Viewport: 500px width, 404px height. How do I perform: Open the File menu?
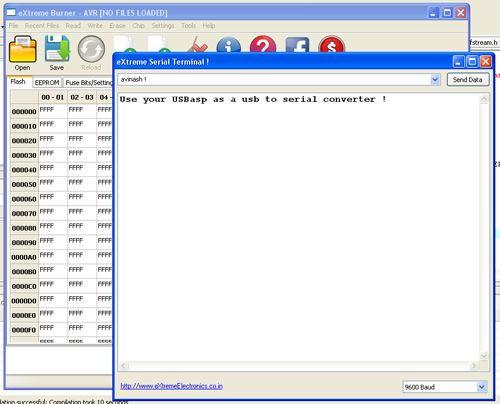coord(14,26)
